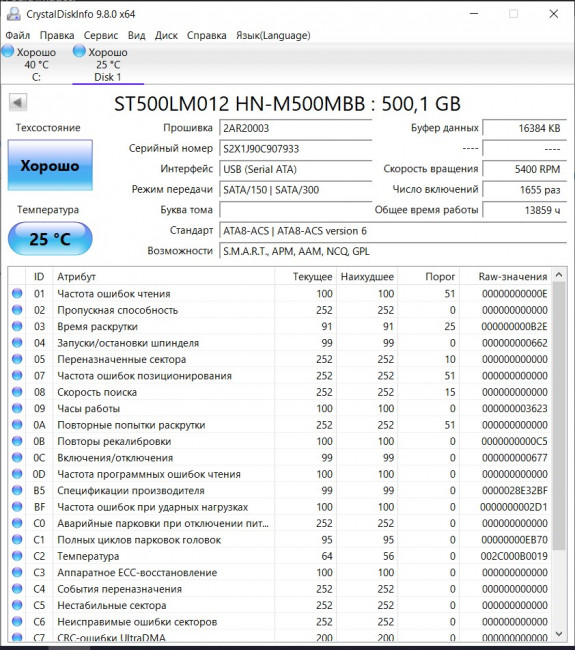Click raw value 000000003623 of Часы работы
This screenshot has width=575, height=650.
click(514, 408)
